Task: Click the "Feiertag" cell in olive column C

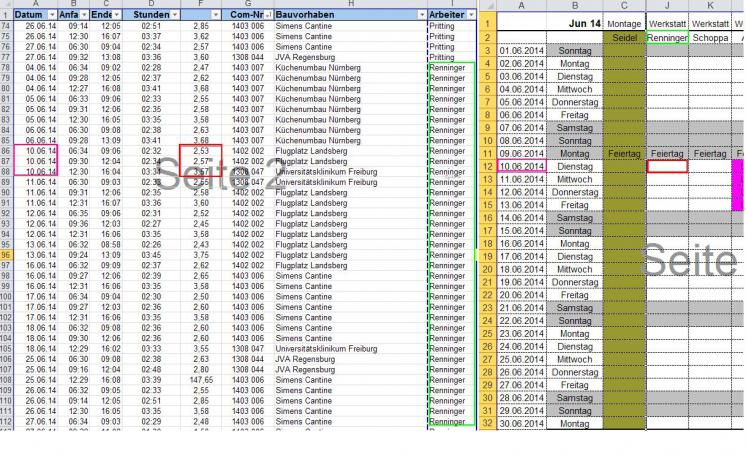Action: (624, 154)
